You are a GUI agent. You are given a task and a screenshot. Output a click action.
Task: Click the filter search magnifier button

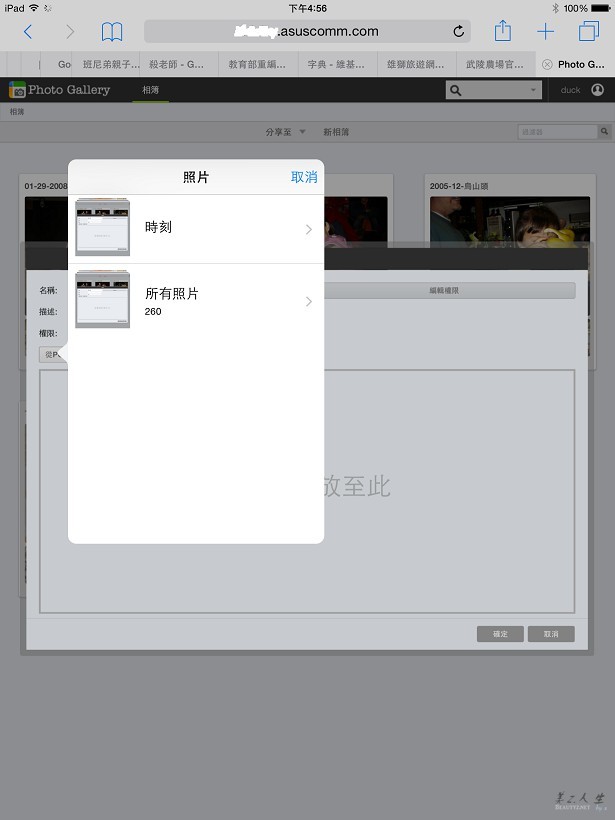pyautogui.click(x=605, y=132)
